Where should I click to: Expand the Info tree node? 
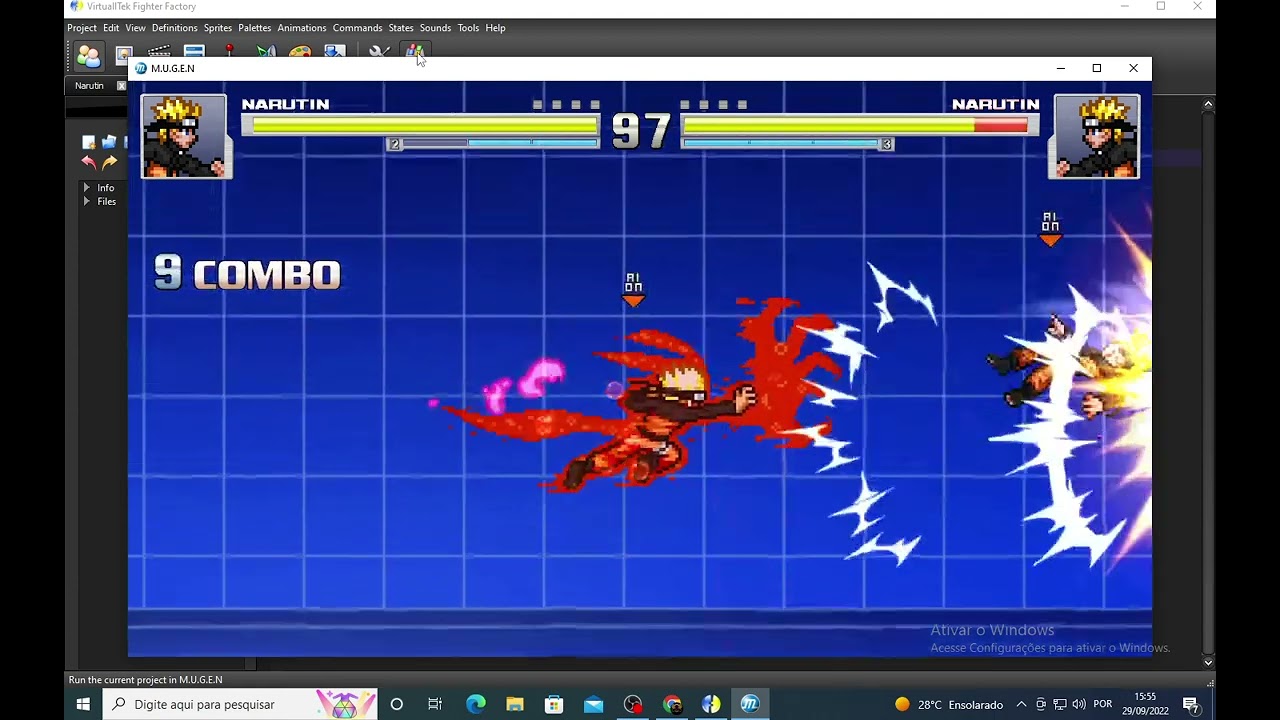(87, 188)
